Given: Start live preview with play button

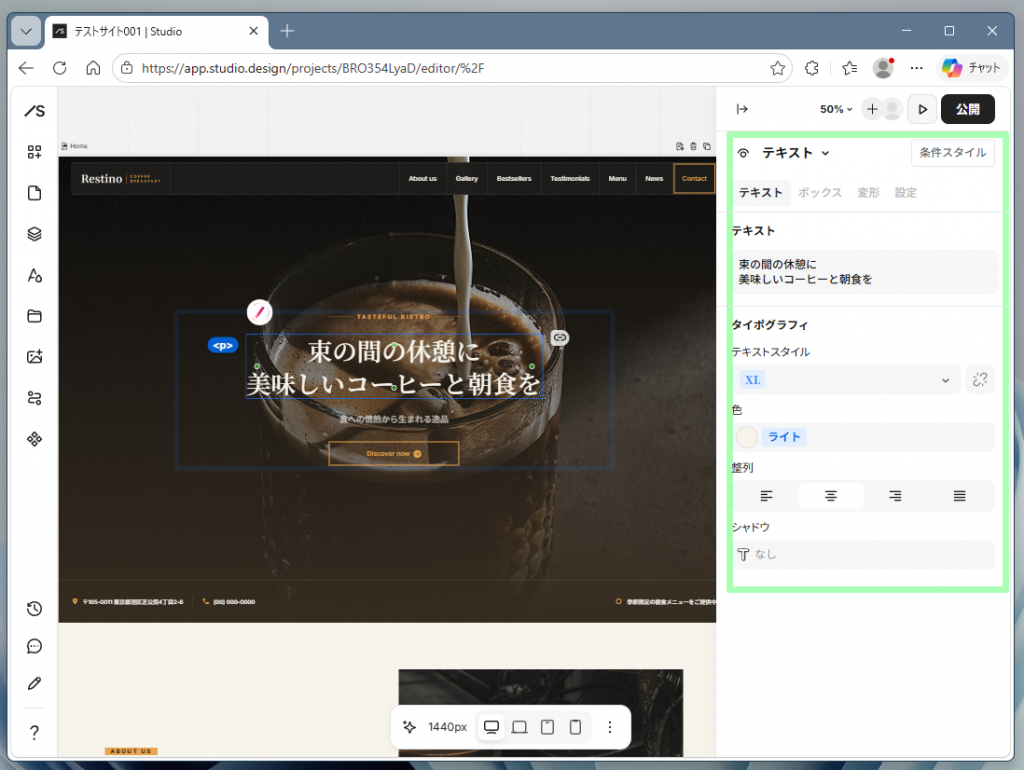Looking at the screenshot, I should [x=922, y=109].
